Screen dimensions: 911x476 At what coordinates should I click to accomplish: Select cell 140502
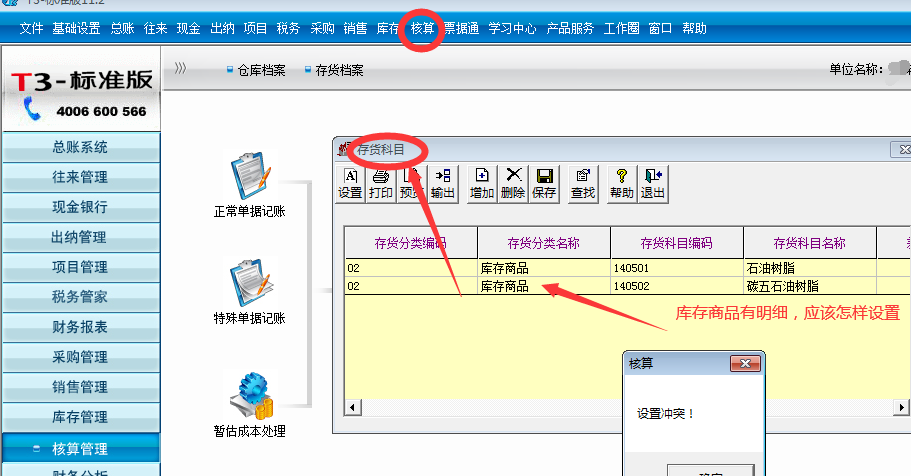pyautogui.click(x=677, y=286)
